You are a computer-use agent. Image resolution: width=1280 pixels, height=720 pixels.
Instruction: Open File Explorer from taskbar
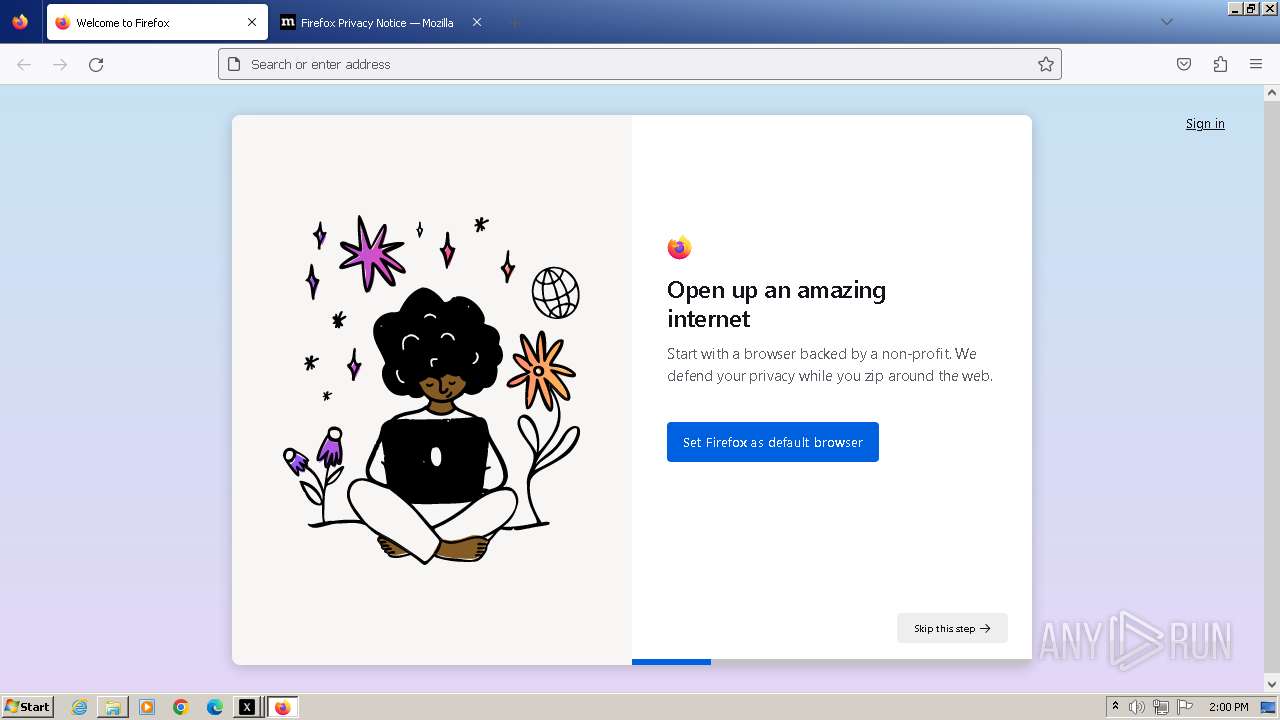[x=113, y=707]
